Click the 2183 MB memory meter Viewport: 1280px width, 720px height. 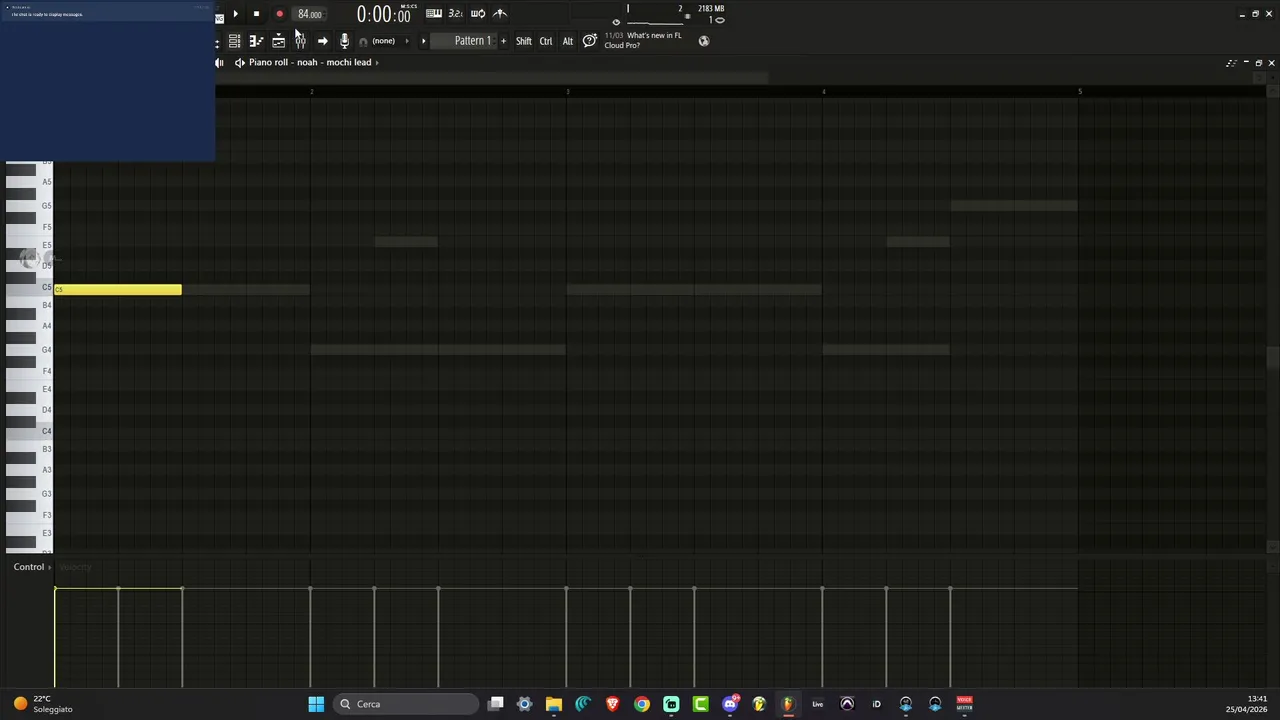tap(711, 8)
